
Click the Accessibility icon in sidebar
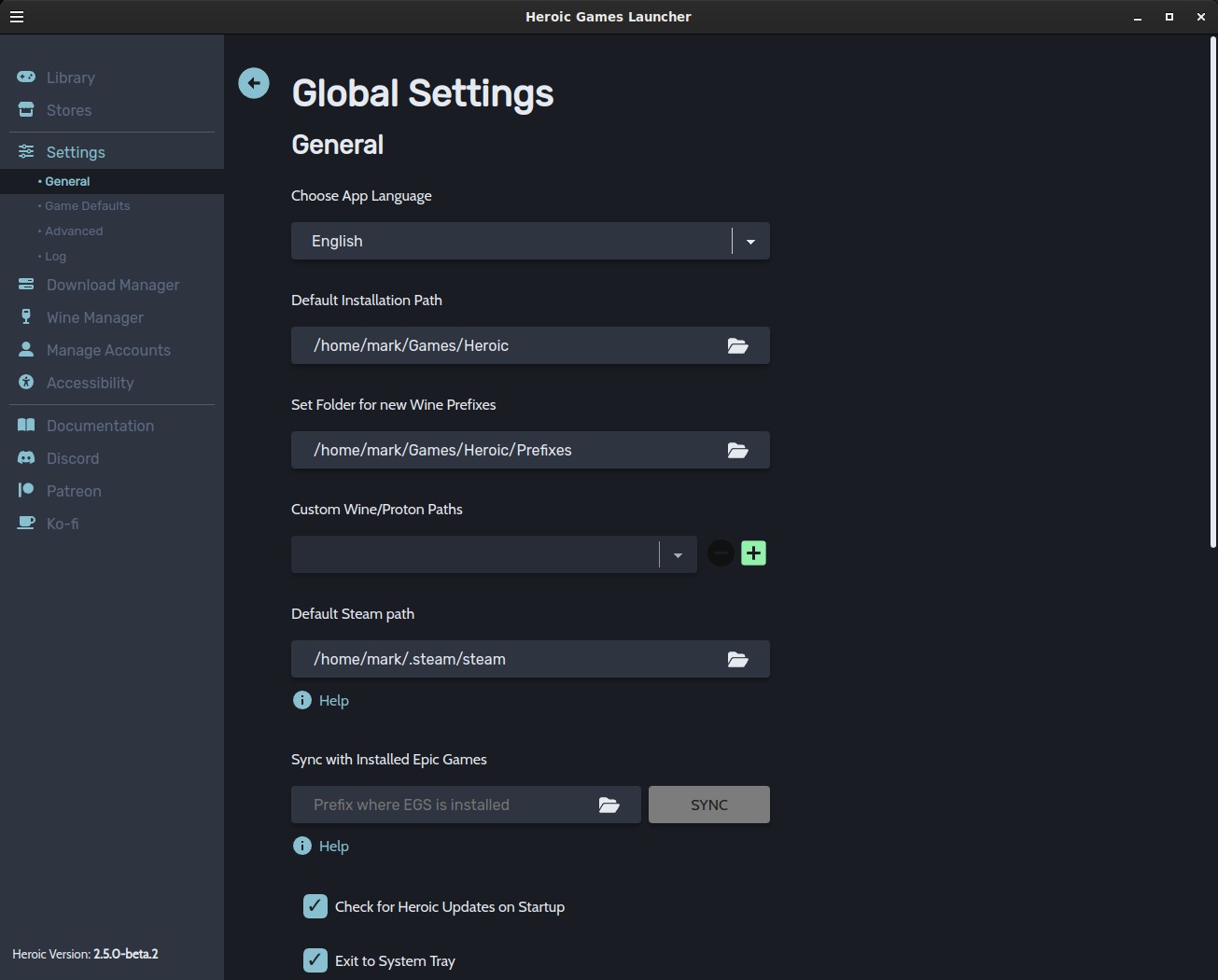(26, 382)
